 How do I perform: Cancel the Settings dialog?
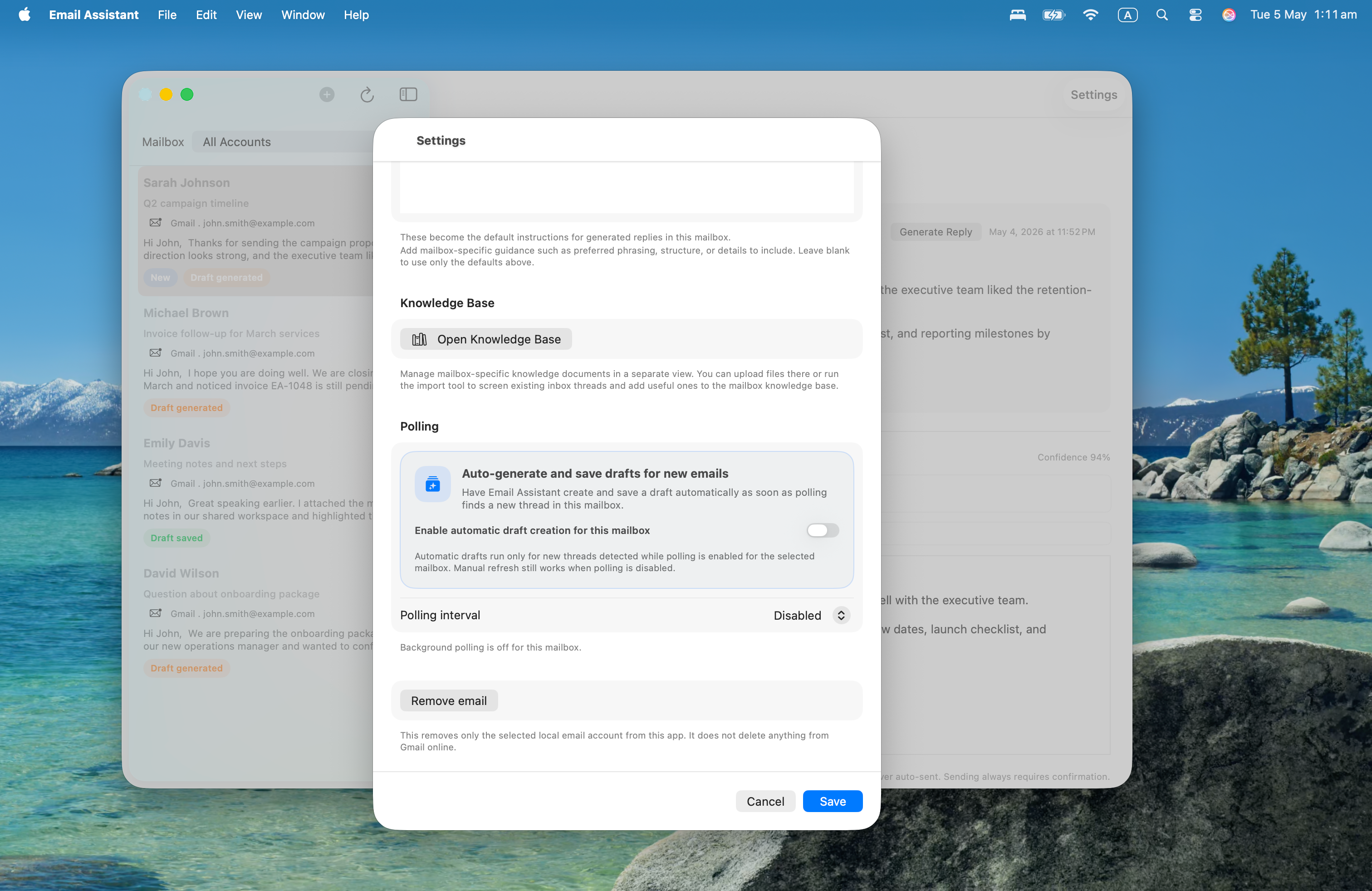[x=765, y=802]
